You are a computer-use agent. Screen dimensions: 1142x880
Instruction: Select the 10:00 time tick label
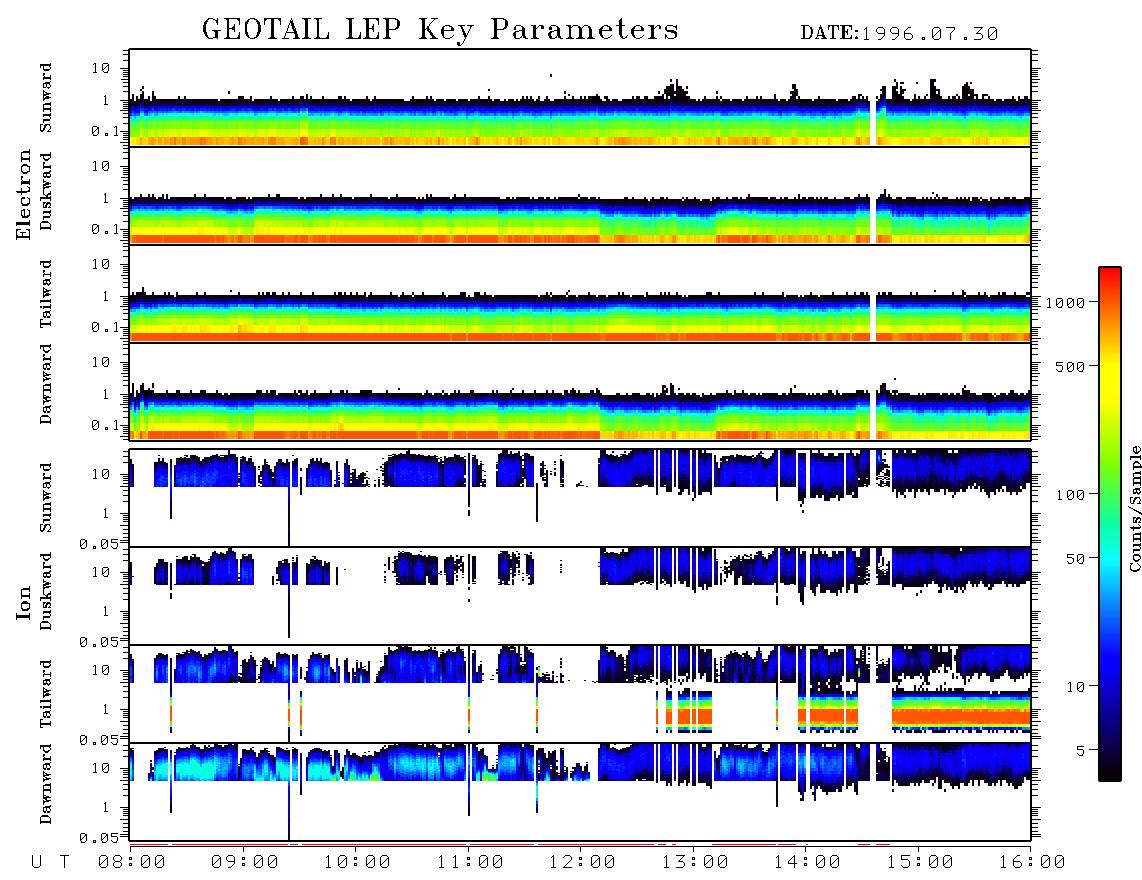(358, 863)
